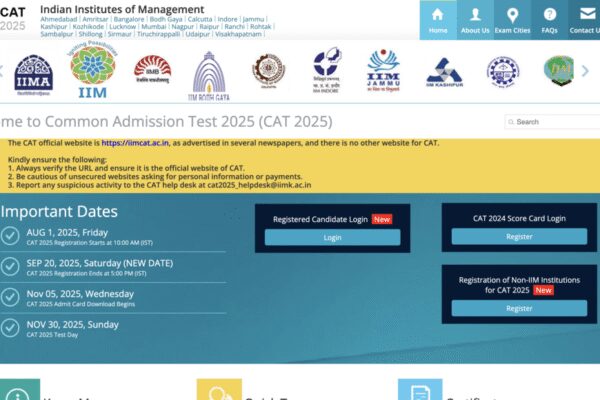Click 'NOV 30, 2025, Sunday' date text

[73, 325]
